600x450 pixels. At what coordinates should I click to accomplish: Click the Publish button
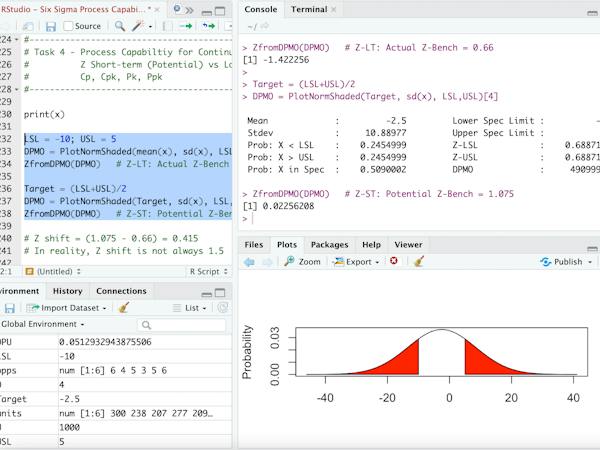pyautogui.click(x=562, y=262)
